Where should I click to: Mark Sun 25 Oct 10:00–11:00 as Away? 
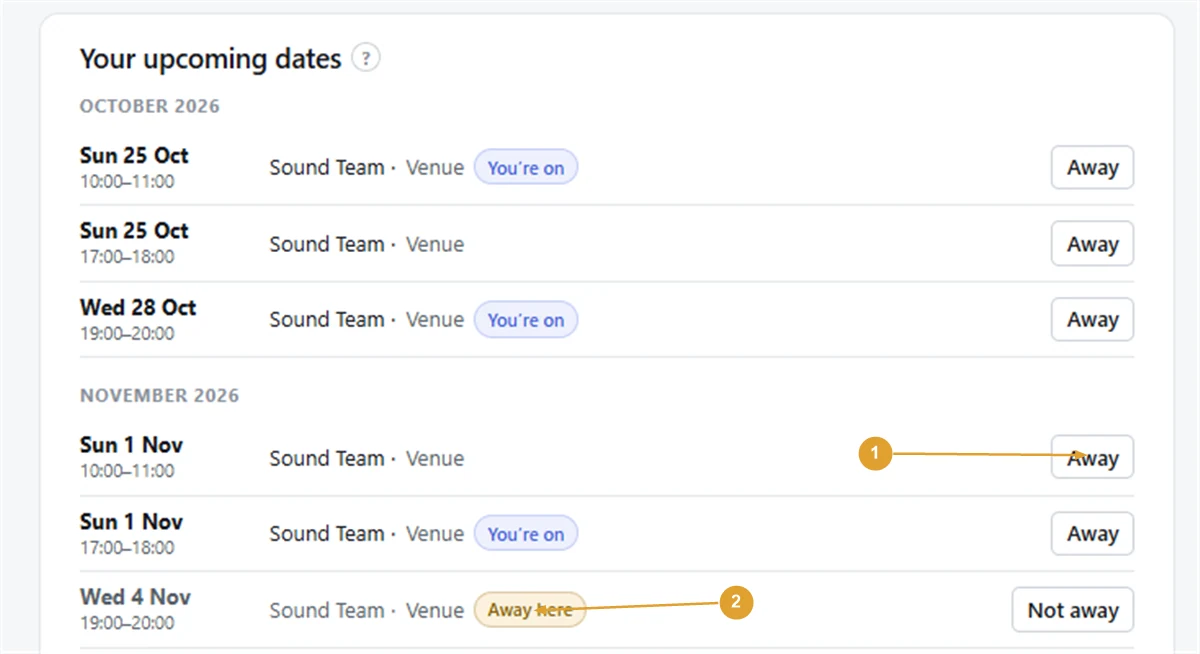point(1092,168)
